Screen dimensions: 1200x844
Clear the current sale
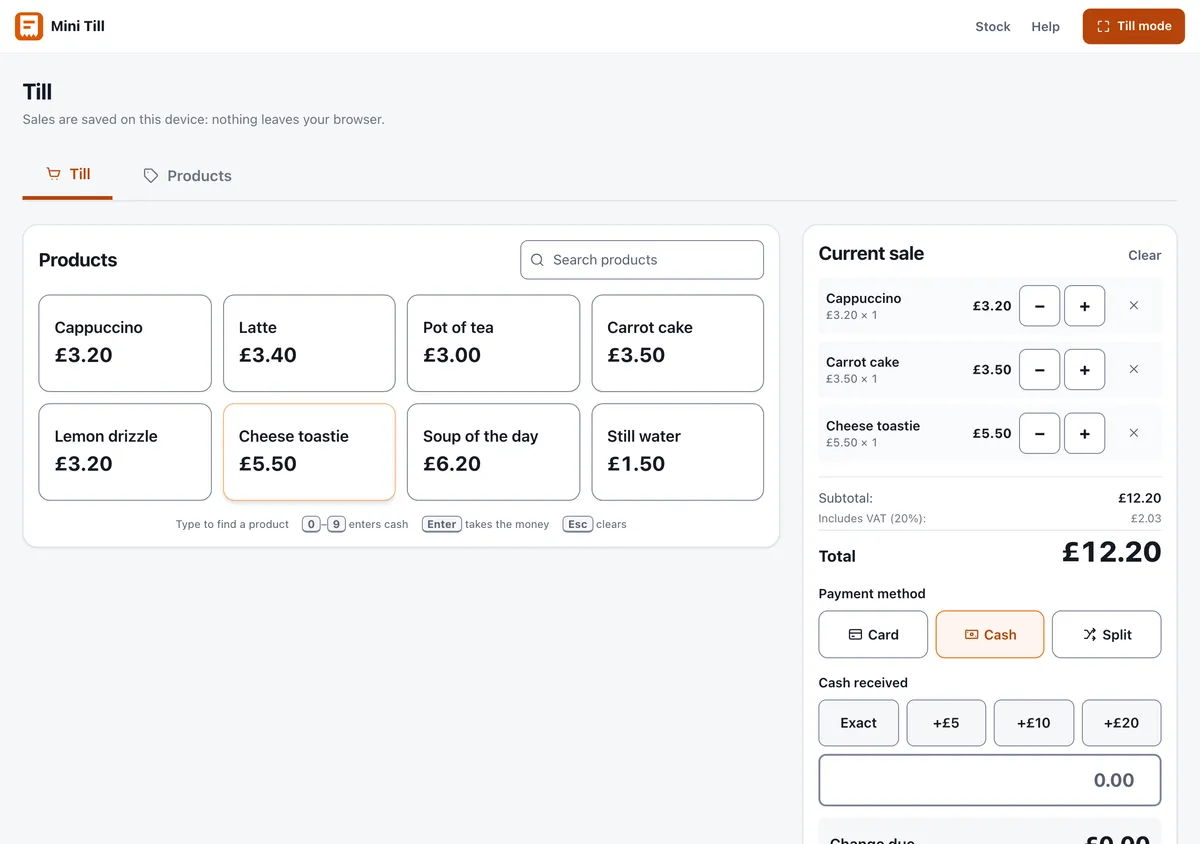tap(1144, 255)
